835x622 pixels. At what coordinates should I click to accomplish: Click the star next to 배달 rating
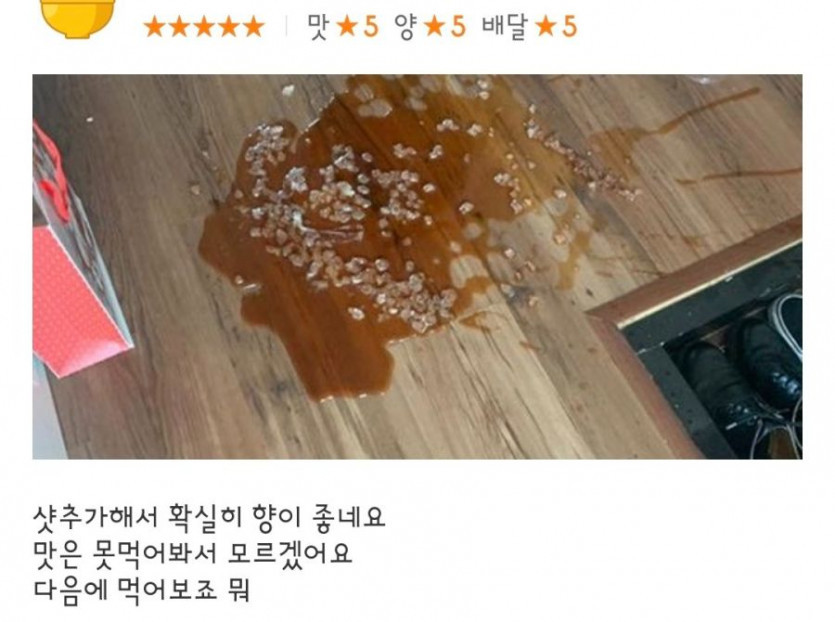click(546, 26)
